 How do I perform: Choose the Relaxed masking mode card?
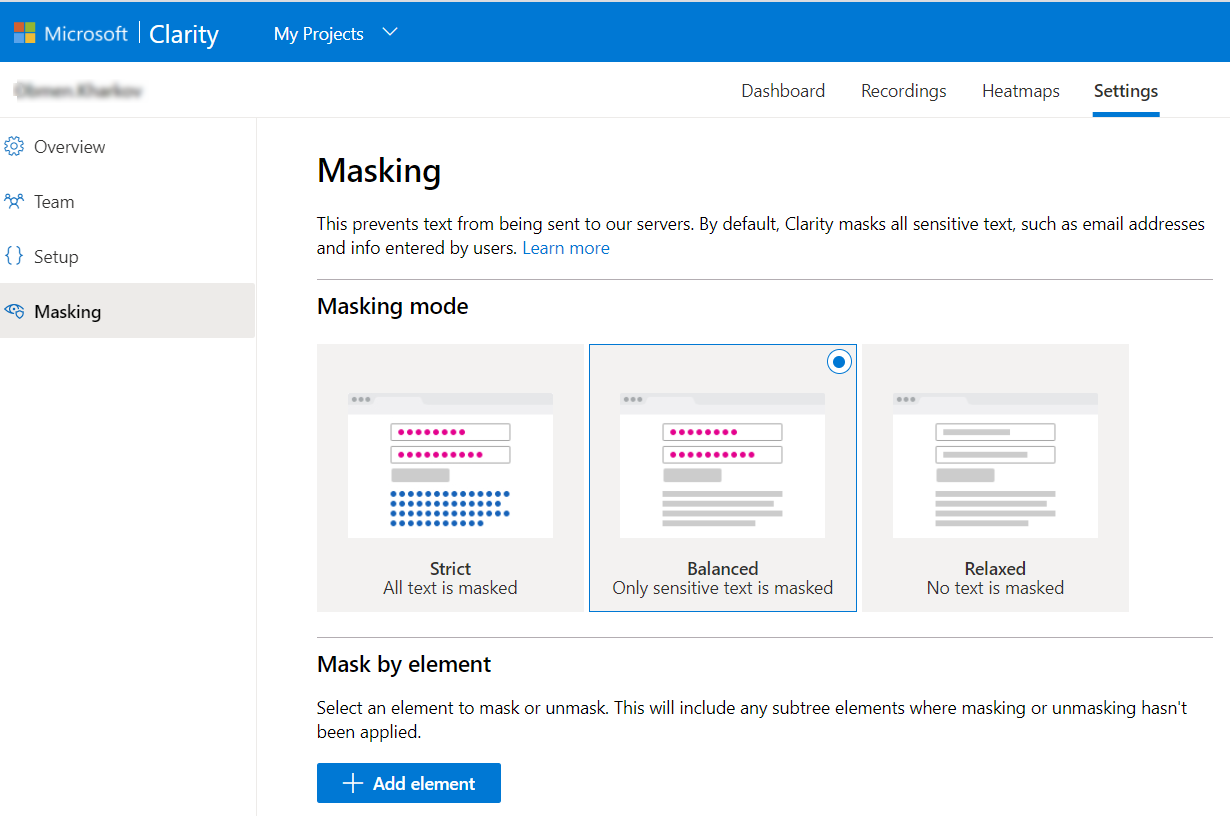point(995,478)
